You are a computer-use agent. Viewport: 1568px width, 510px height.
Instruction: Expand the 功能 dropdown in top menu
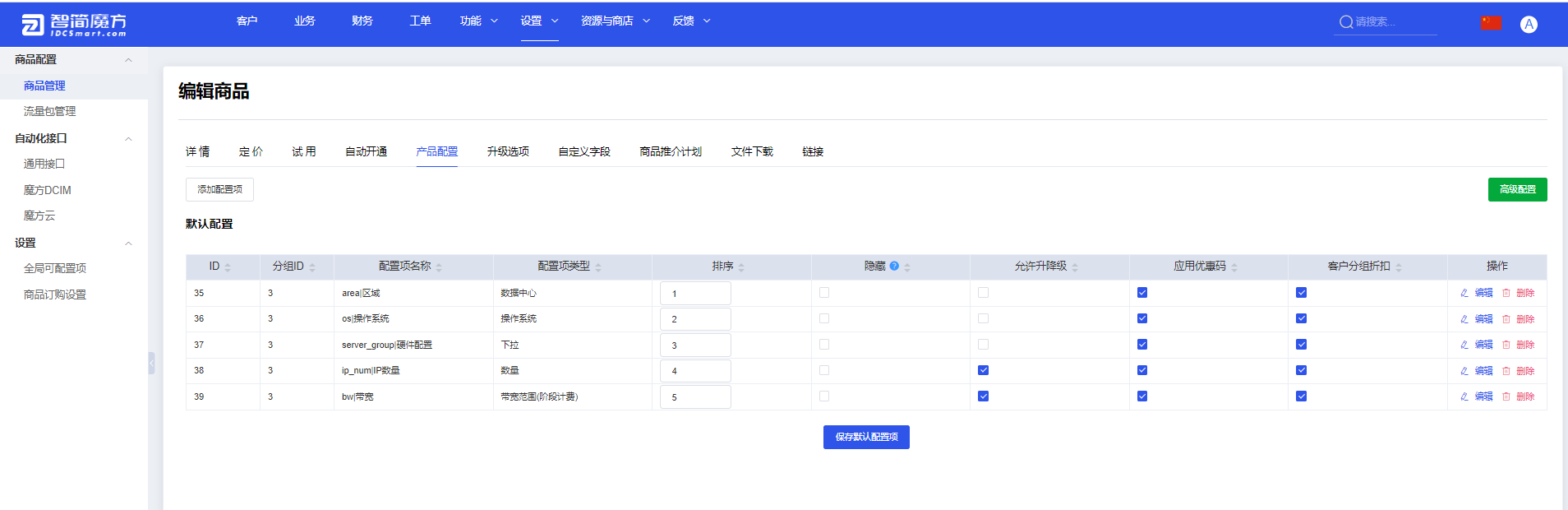pyautogui.click(x=479, y=21)
